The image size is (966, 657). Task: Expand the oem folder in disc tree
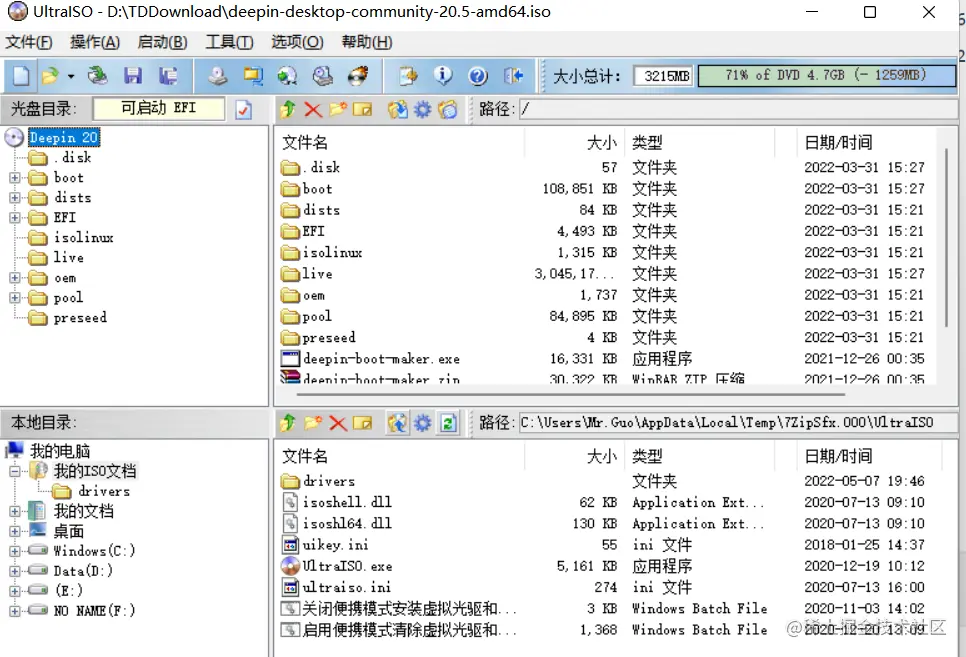(15, 278)
